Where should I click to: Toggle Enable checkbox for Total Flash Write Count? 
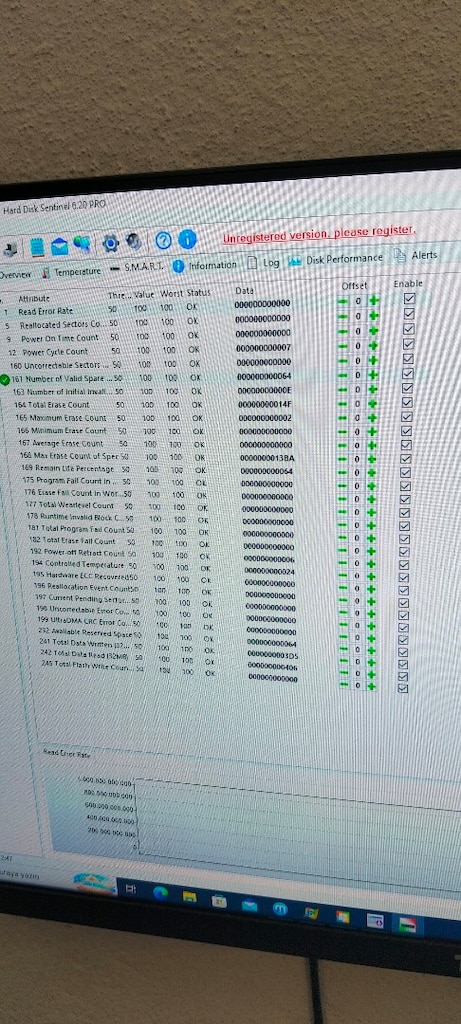click(x=403, y=688)
